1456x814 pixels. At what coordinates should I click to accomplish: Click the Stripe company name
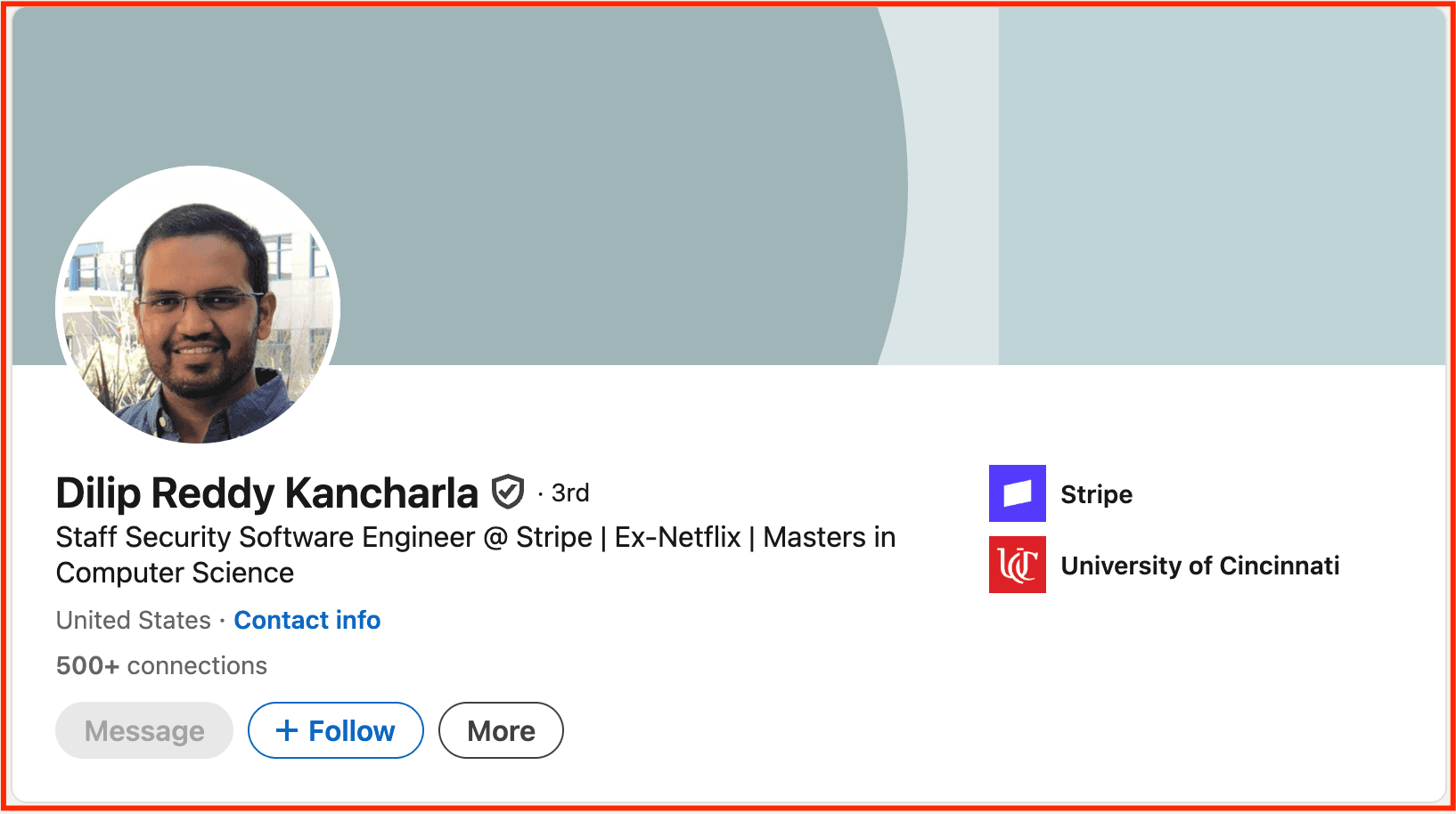[1097, 494]
